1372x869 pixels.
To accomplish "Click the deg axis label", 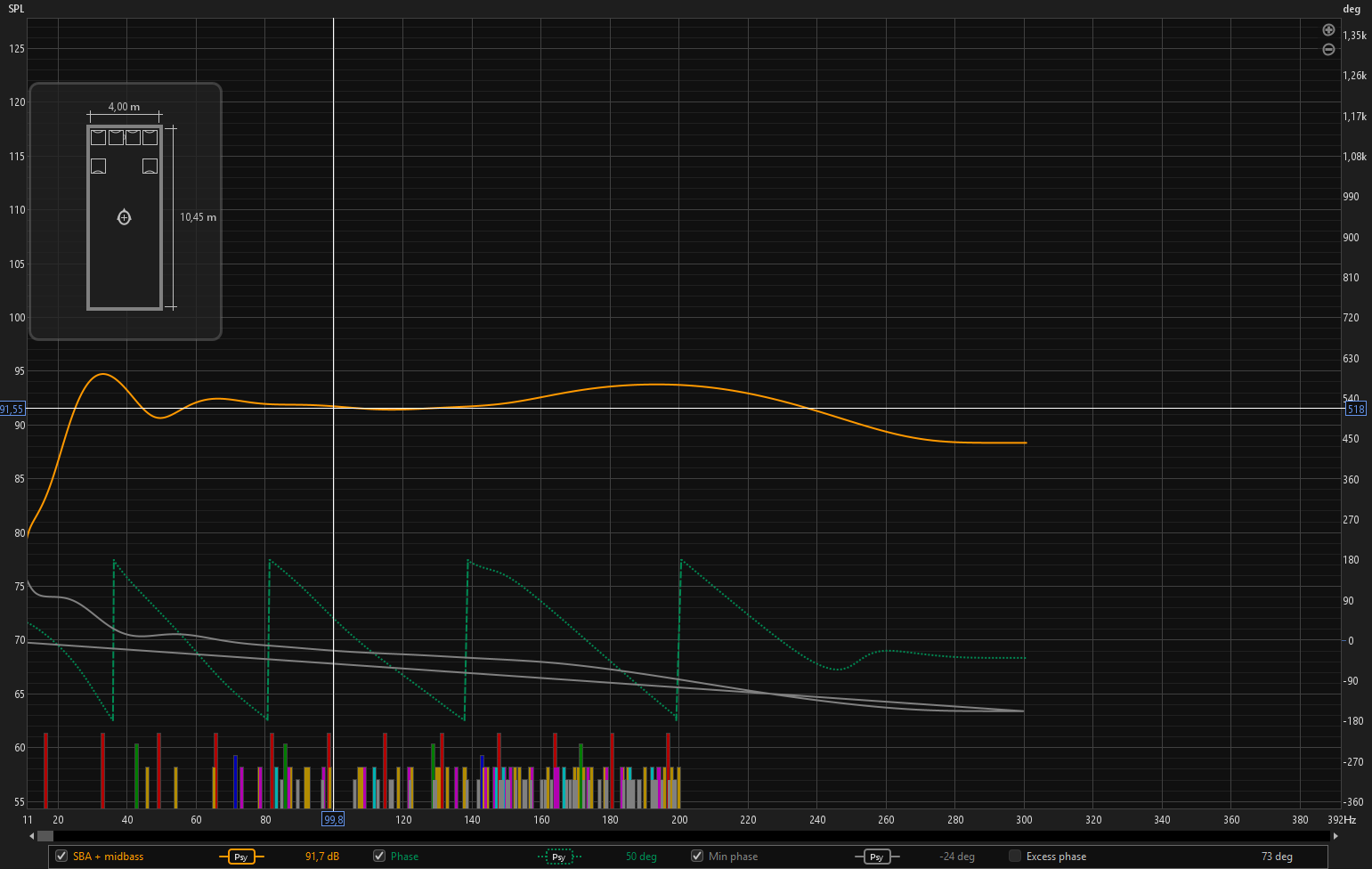I will (1352, 9).
